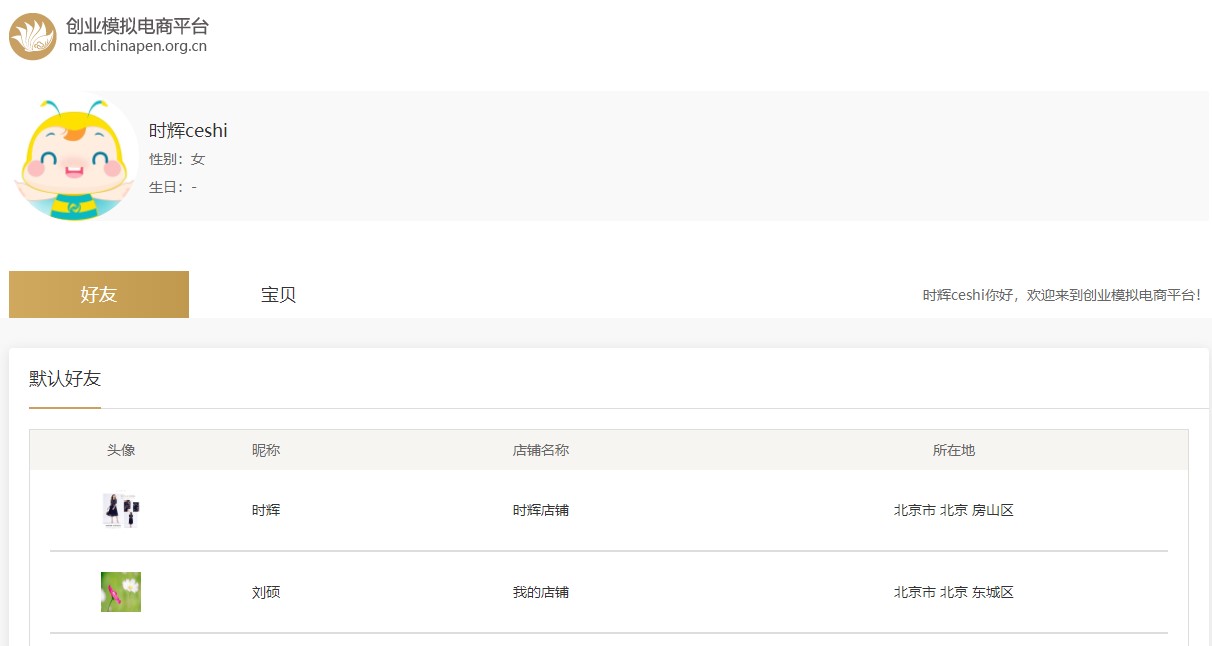Click the 生日 birthday field

(172, 187)
